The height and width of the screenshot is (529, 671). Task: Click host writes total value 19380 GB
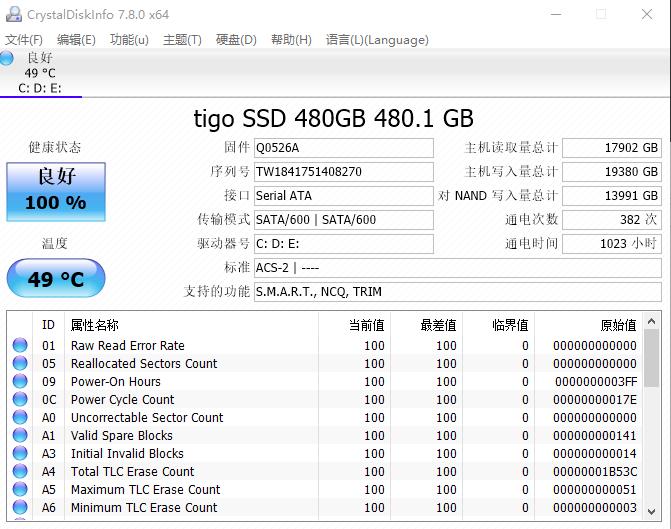pos(612,172)
